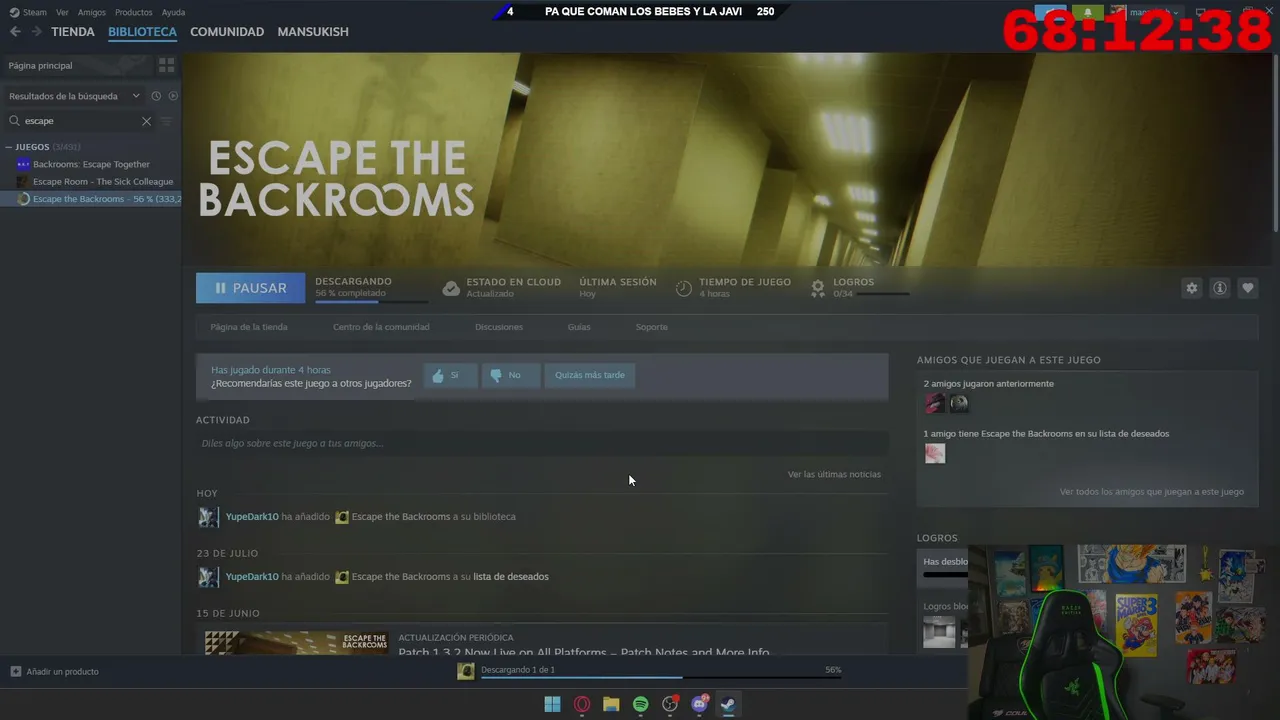The width and height of the screenshot is (1280, 720).
Task: Click the Tiempo de juego clock icon
Action: tap(684, 288)
